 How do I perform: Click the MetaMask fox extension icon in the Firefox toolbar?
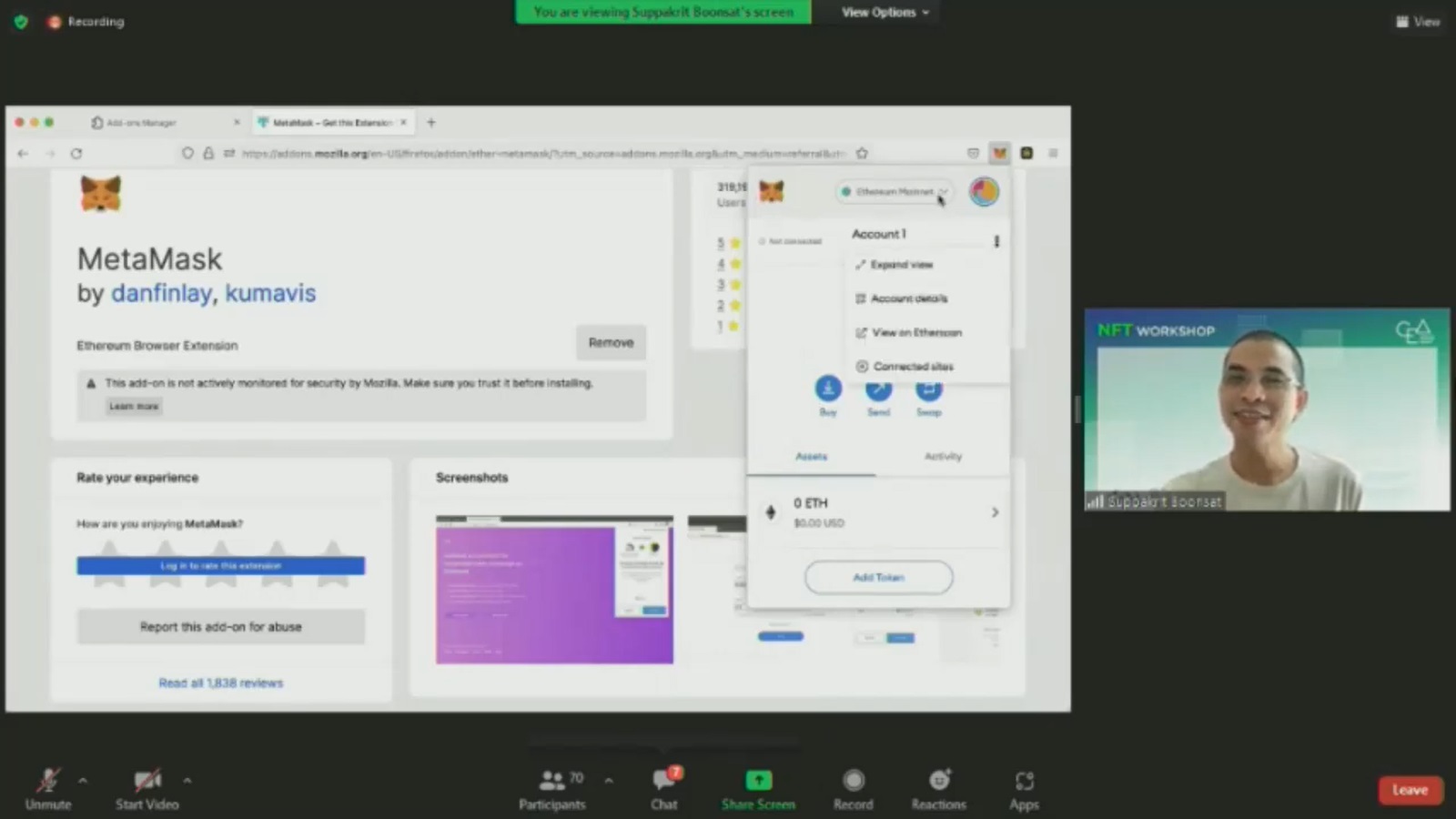[x=999, y=153]
